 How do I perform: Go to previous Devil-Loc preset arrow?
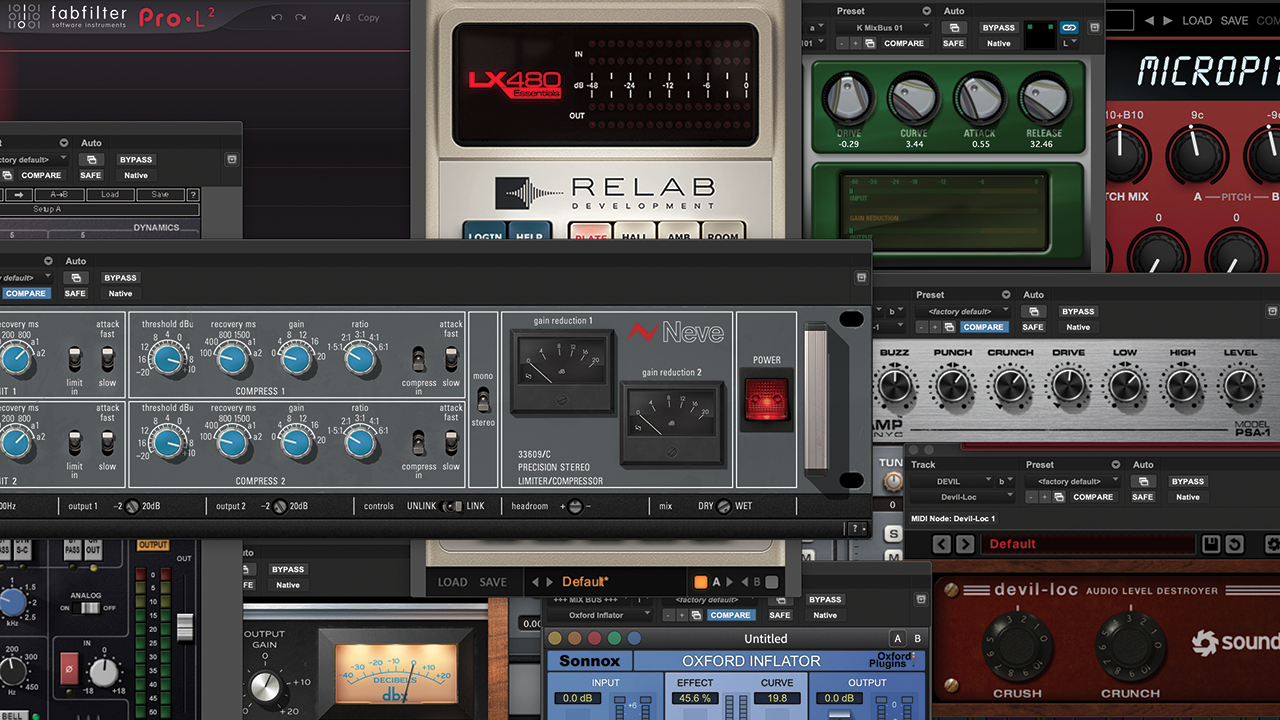click(x=941, y=544)
